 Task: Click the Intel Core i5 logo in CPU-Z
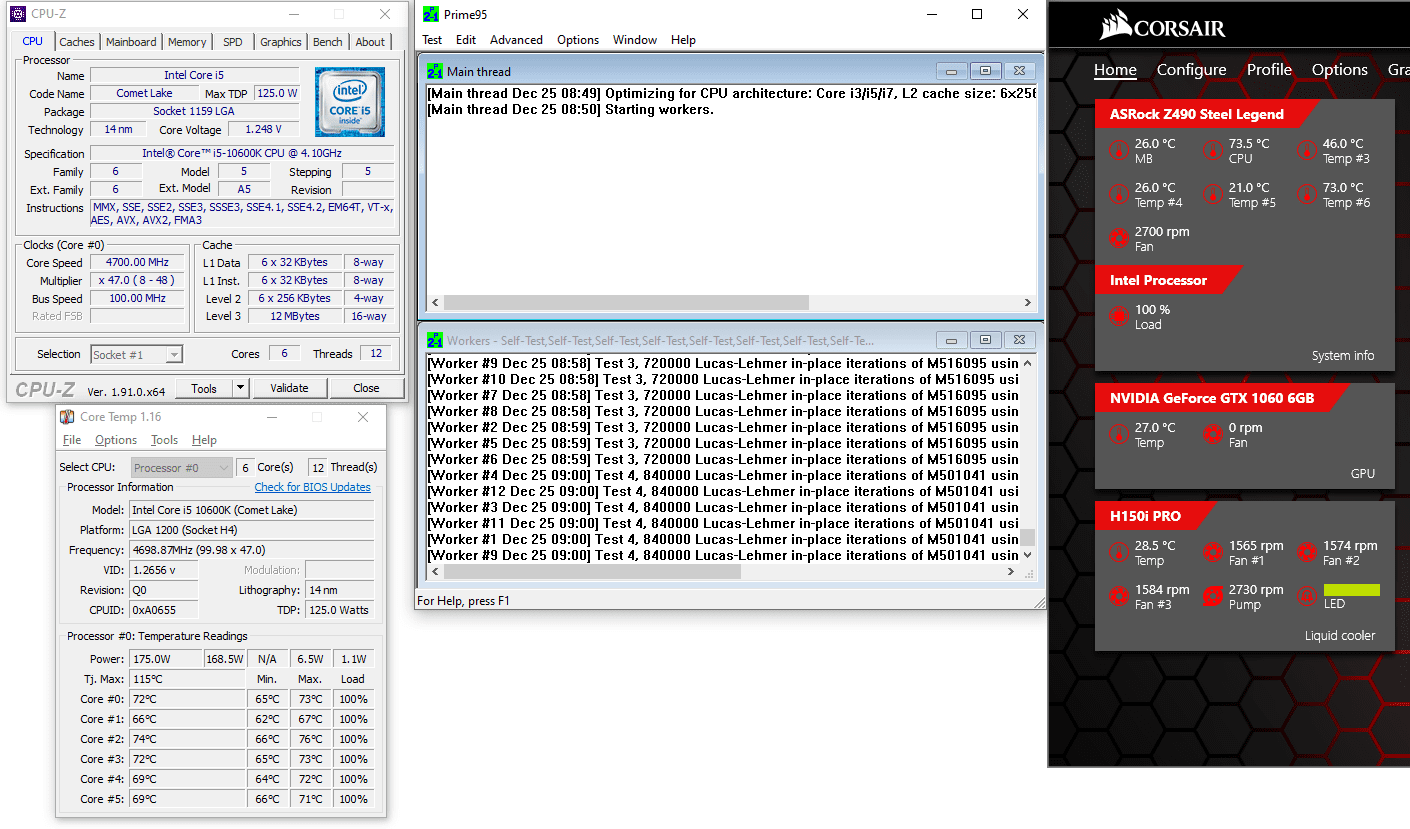click(351, 101)
